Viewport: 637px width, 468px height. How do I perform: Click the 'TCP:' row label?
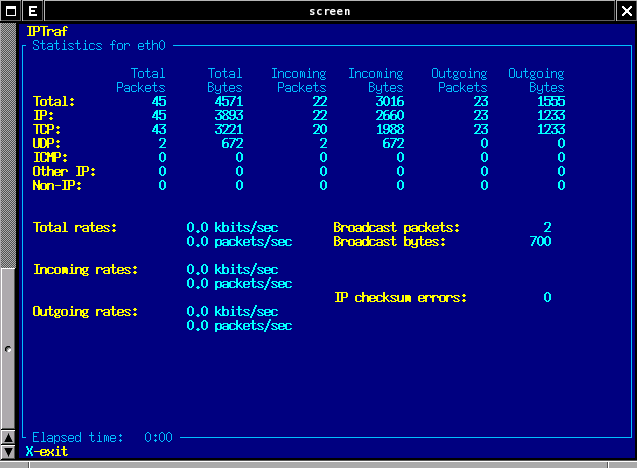(x=47, y=129)
